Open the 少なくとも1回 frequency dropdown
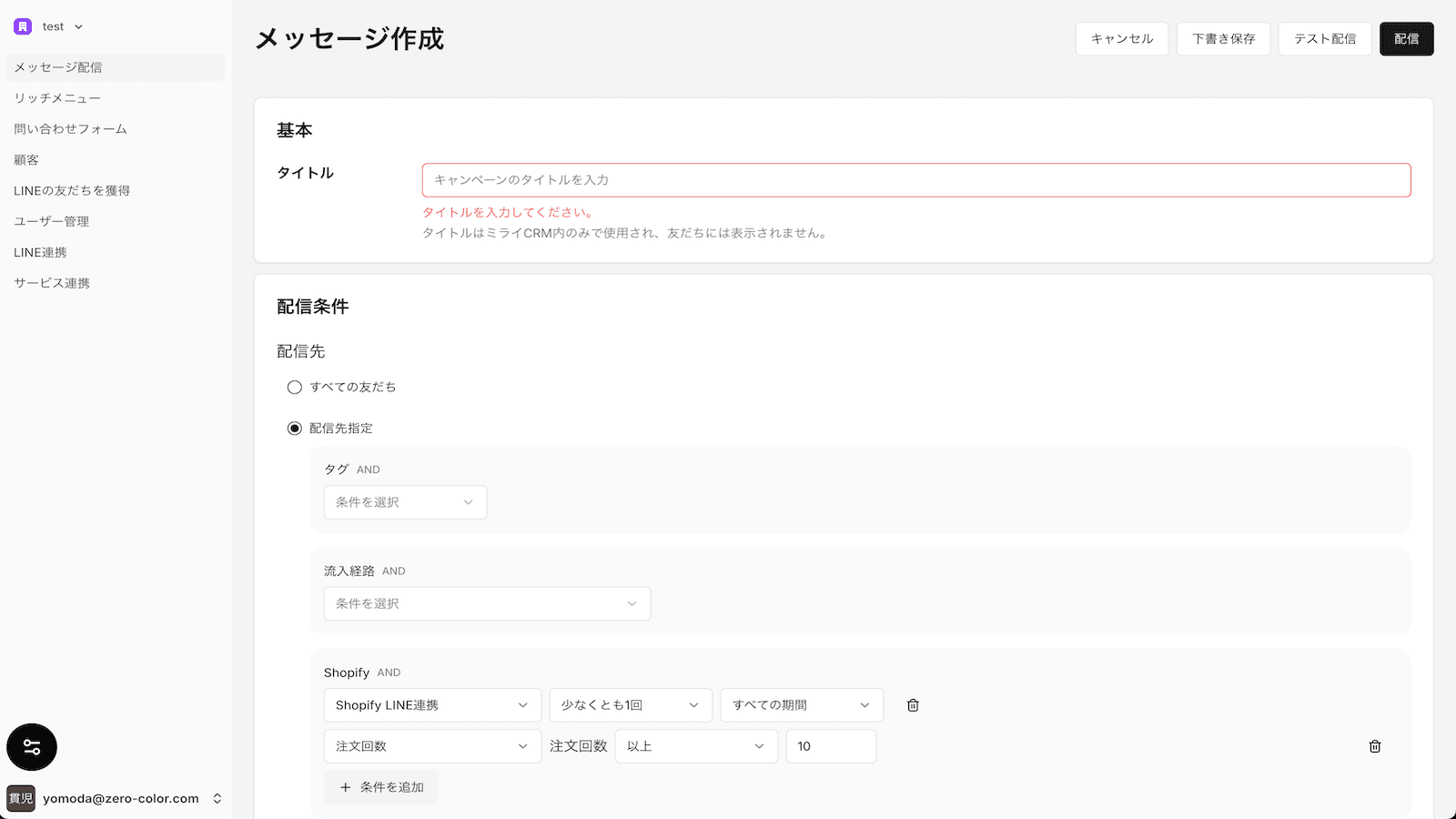The image size is (1456, 819). tap(631, 704)
